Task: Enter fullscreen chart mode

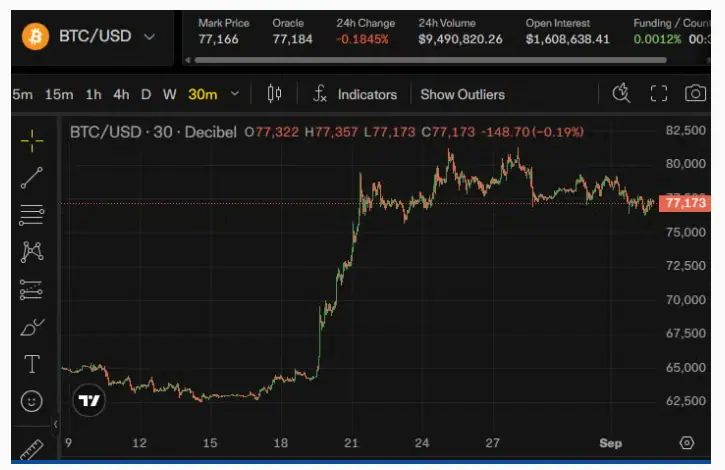Action: (658, 94)
